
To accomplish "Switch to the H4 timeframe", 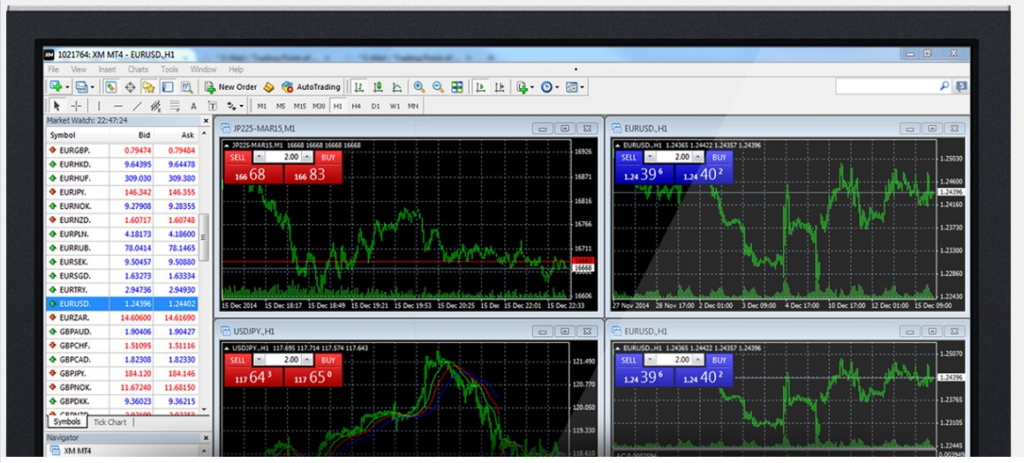I will pyautogui.click(x=356, y=105).
